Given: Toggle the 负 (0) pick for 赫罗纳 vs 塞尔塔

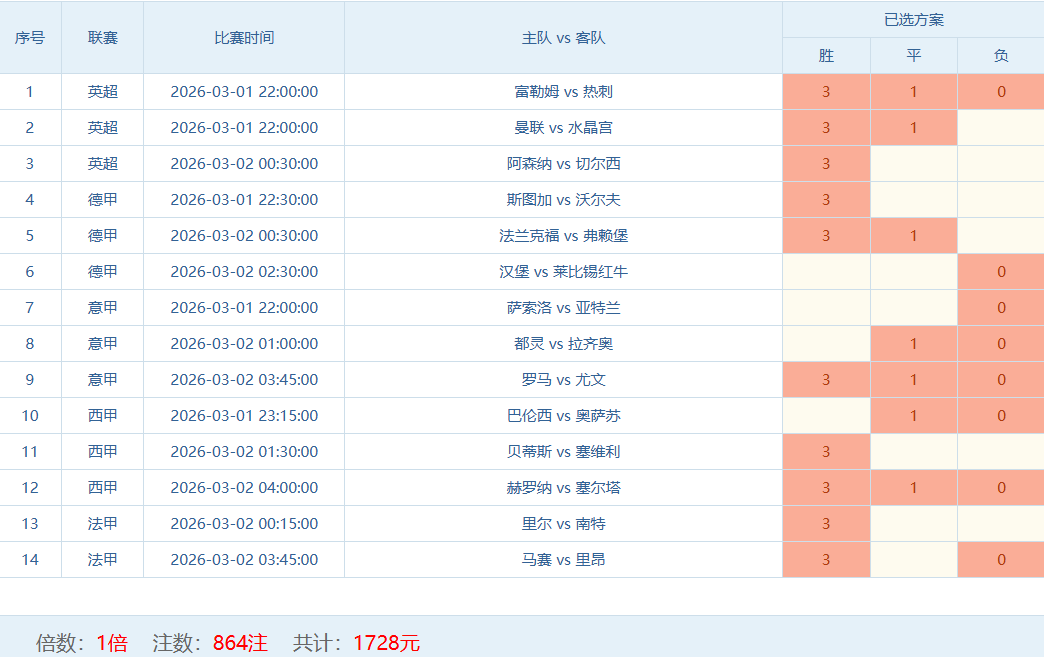Looking at the screenshot, I should (x=1000, y=488).
